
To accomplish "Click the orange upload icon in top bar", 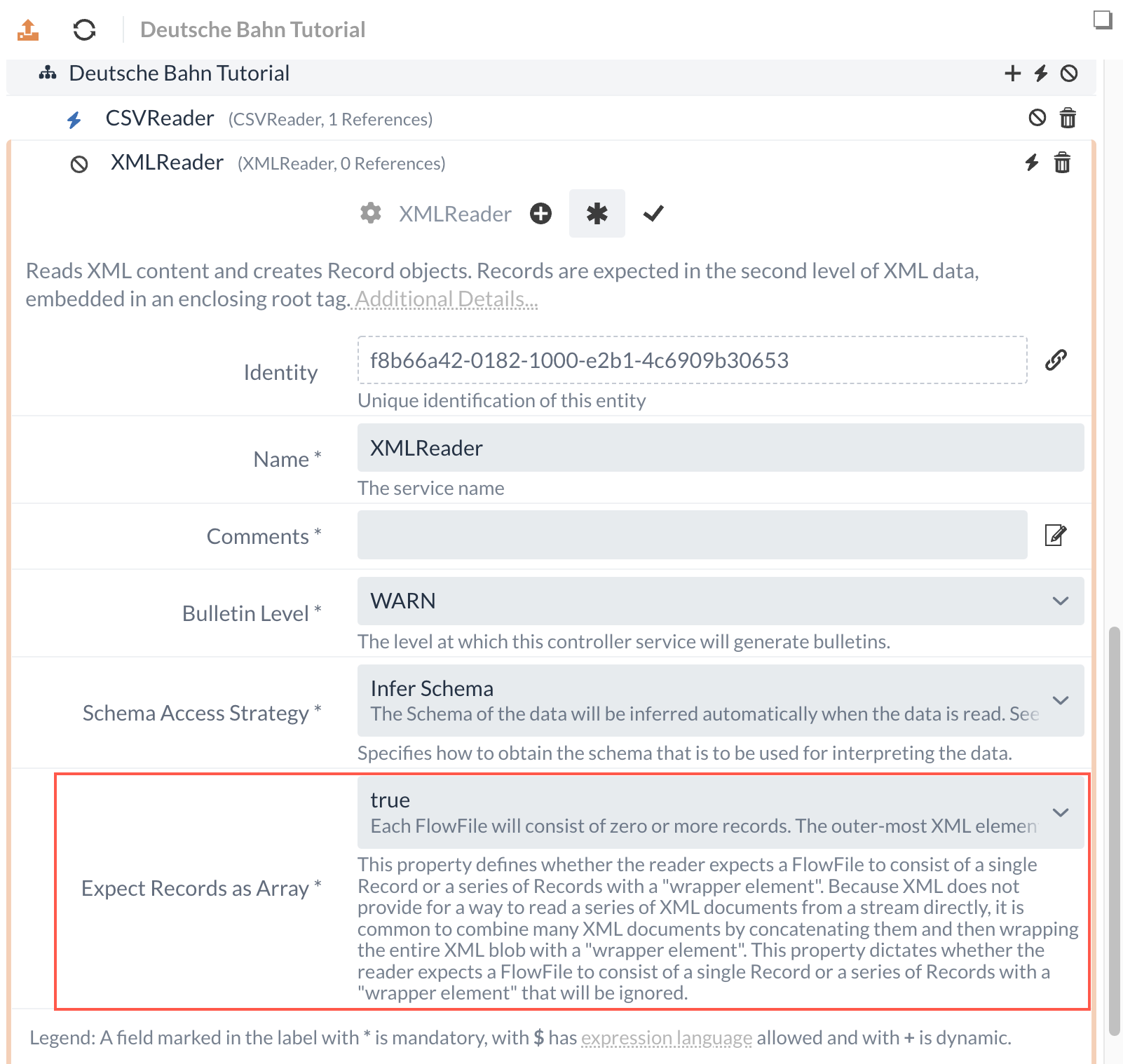I will click(28, 29).
